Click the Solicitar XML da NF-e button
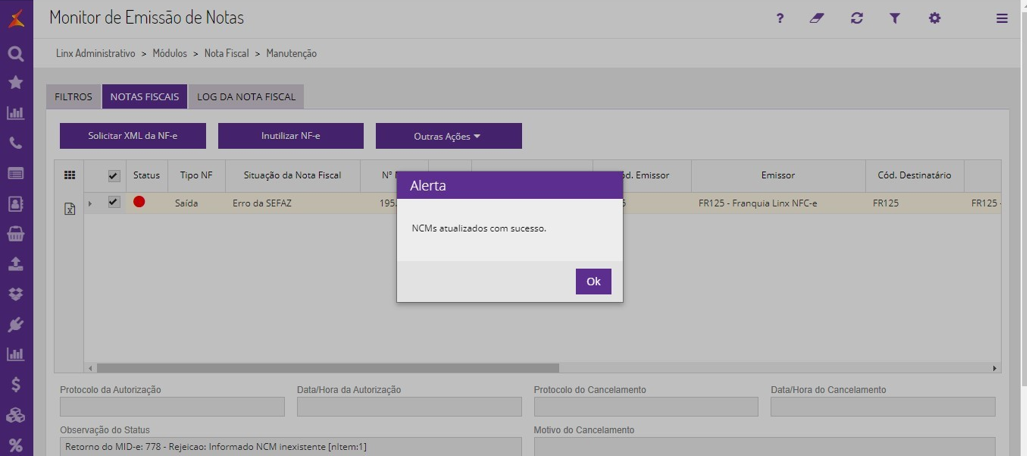This screenshot has width=1027, height=458. [133, 136]
